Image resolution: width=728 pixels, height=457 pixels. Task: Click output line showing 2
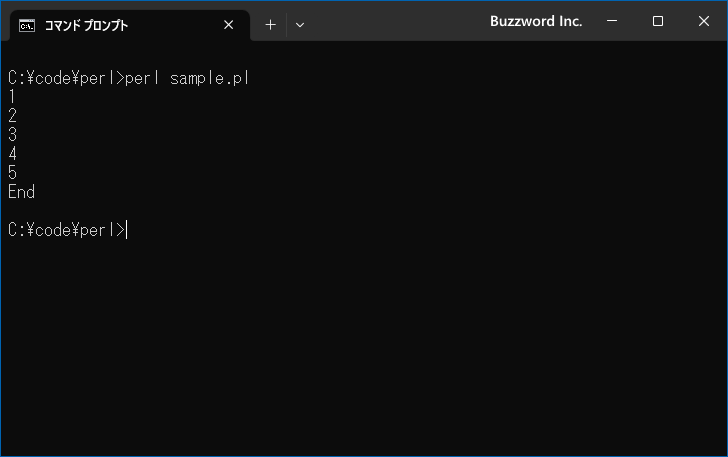[12, 116]
